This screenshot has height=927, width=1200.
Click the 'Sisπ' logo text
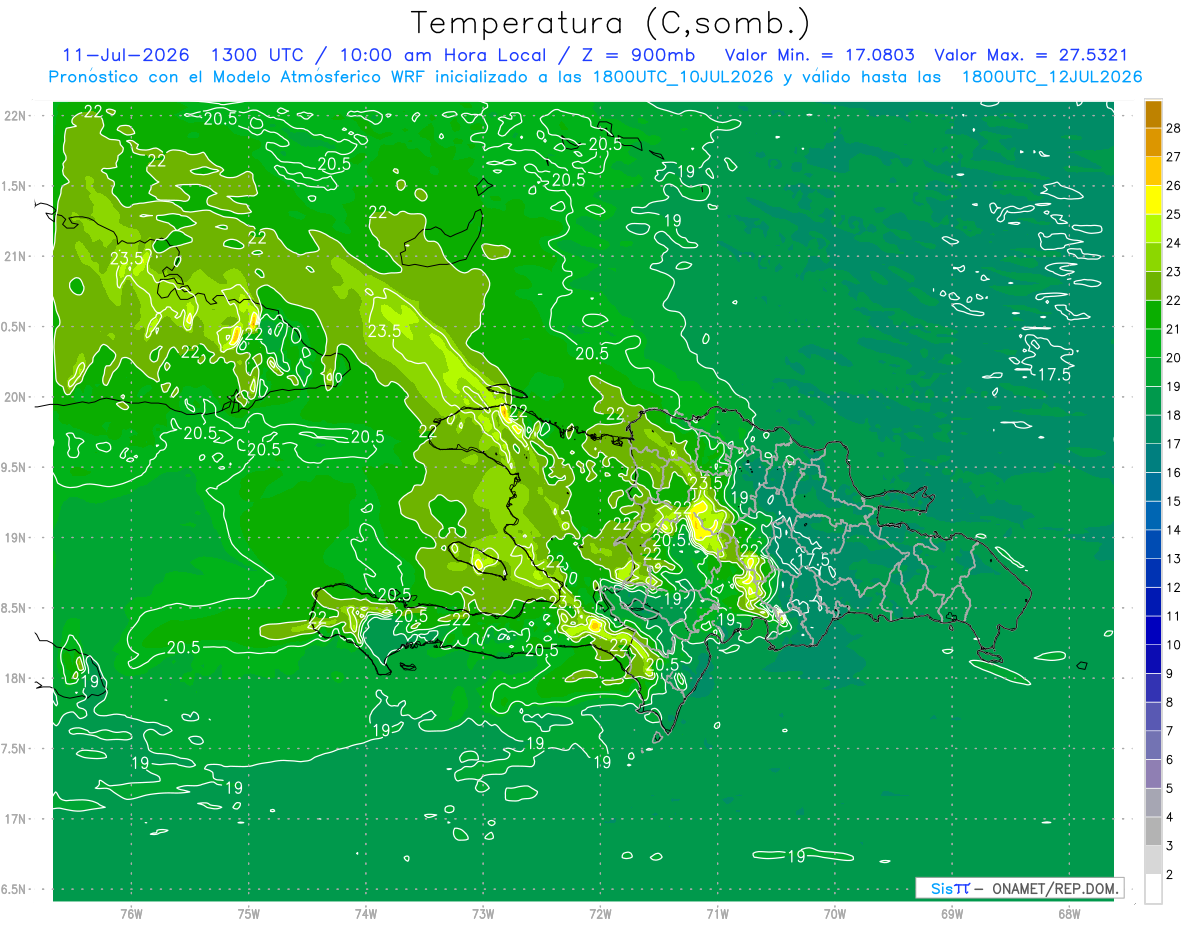[x=949, y=888]
